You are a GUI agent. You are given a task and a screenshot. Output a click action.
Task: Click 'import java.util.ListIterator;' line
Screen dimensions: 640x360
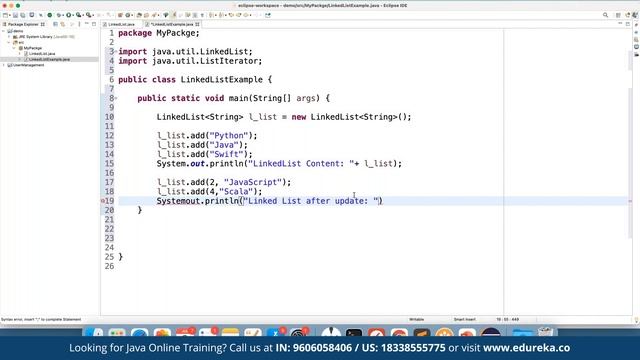190,61
